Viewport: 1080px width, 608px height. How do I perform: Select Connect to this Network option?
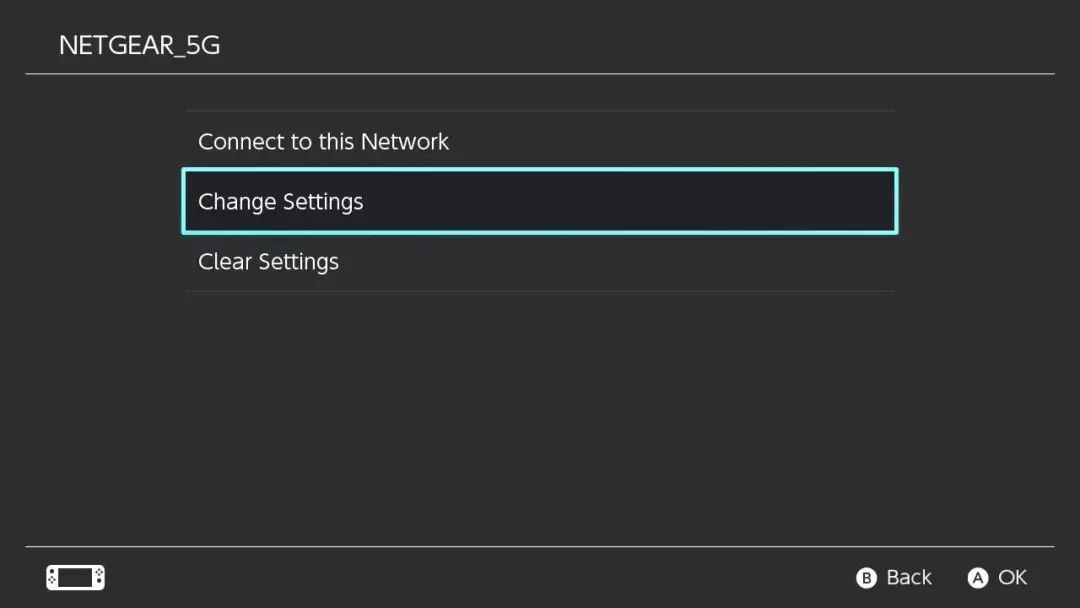pyautogui.click(x=323, y=142)
